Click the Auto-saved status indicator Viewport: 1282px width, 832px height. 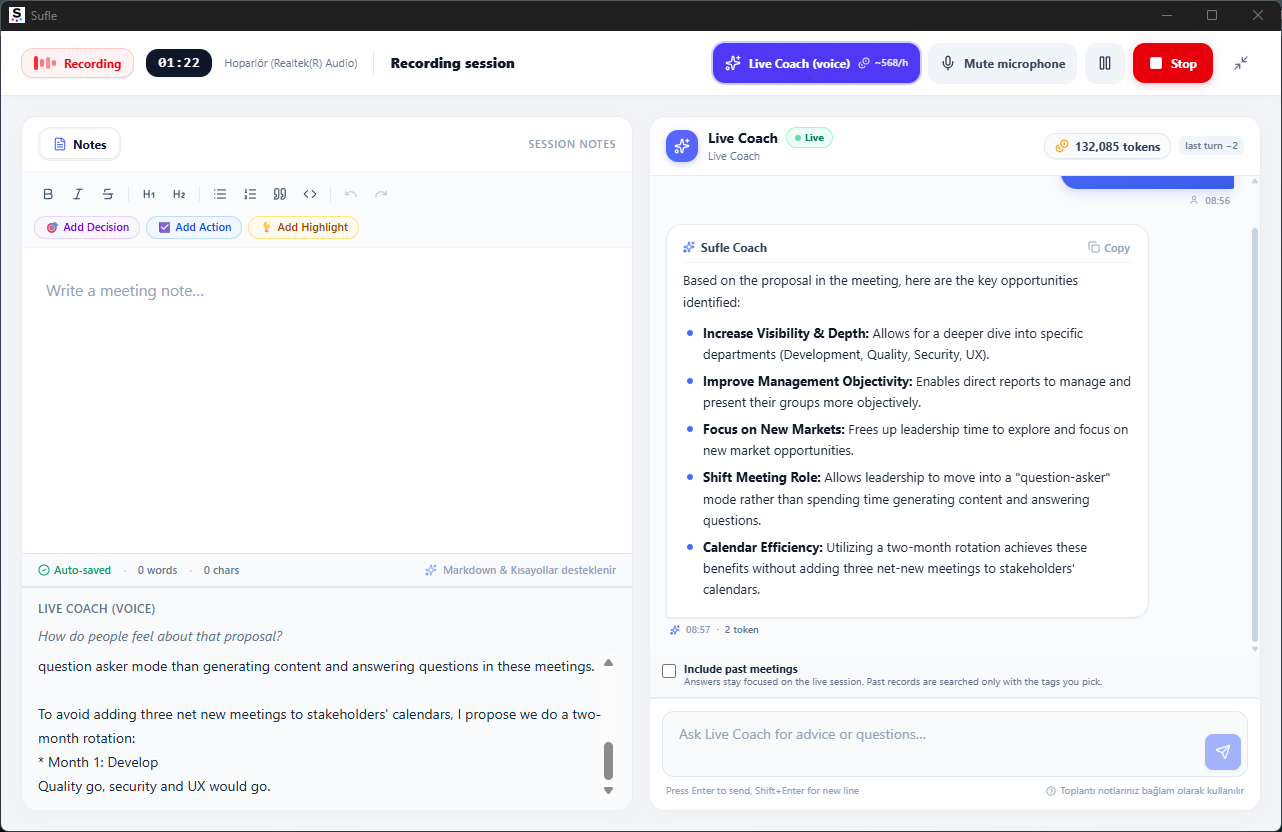tap(75, 570)
